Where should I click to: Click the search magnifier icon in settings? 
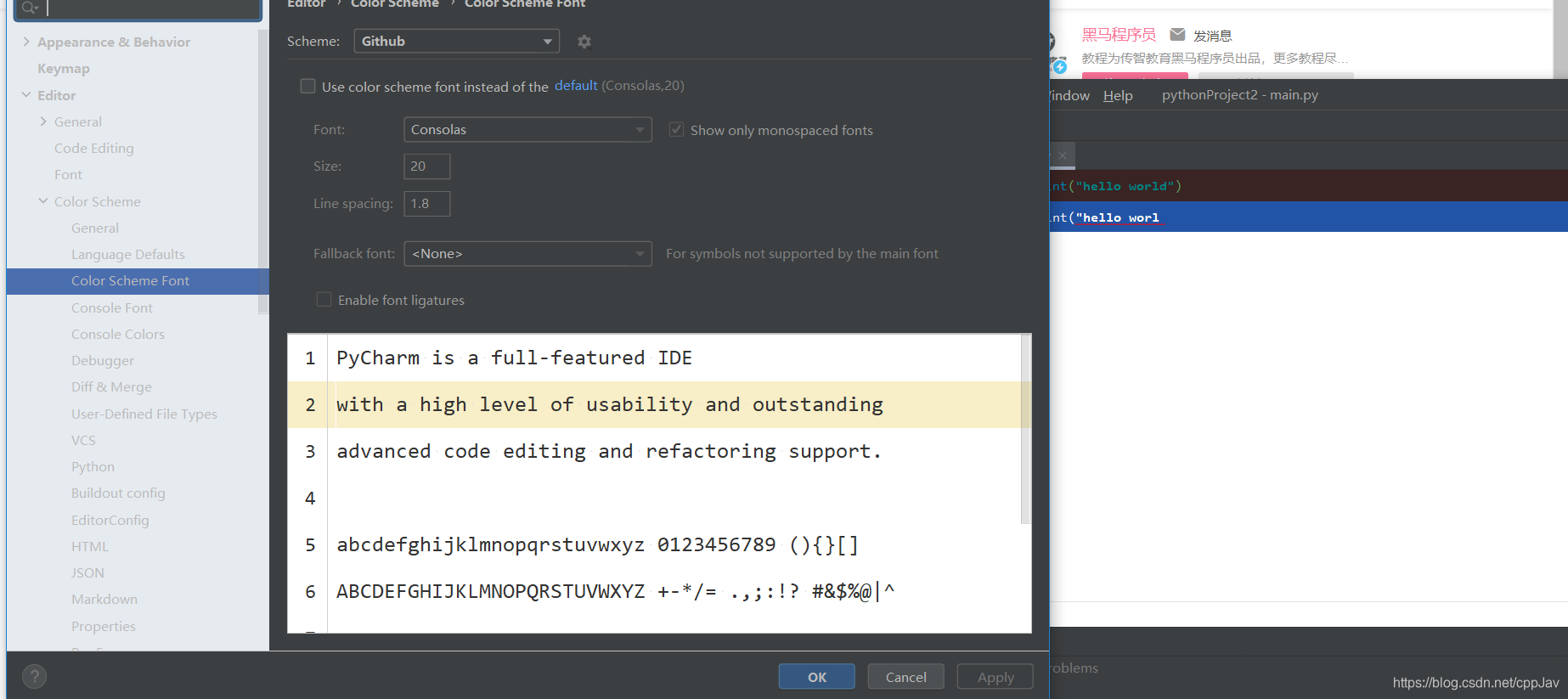30,8
